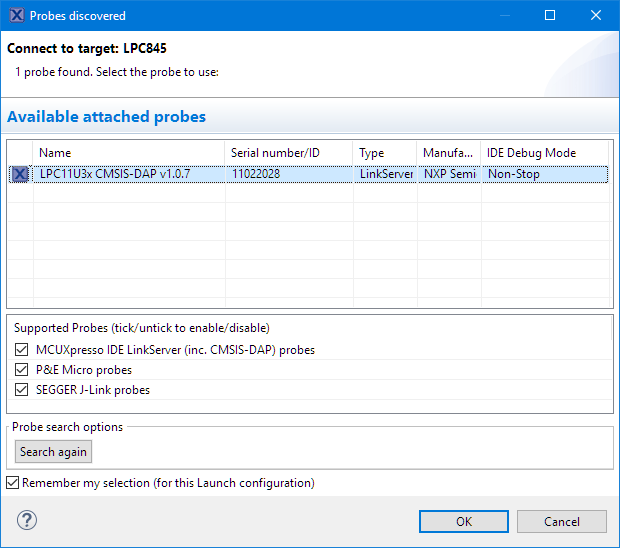Close the Probes discovered dialog

coord(596,16)
